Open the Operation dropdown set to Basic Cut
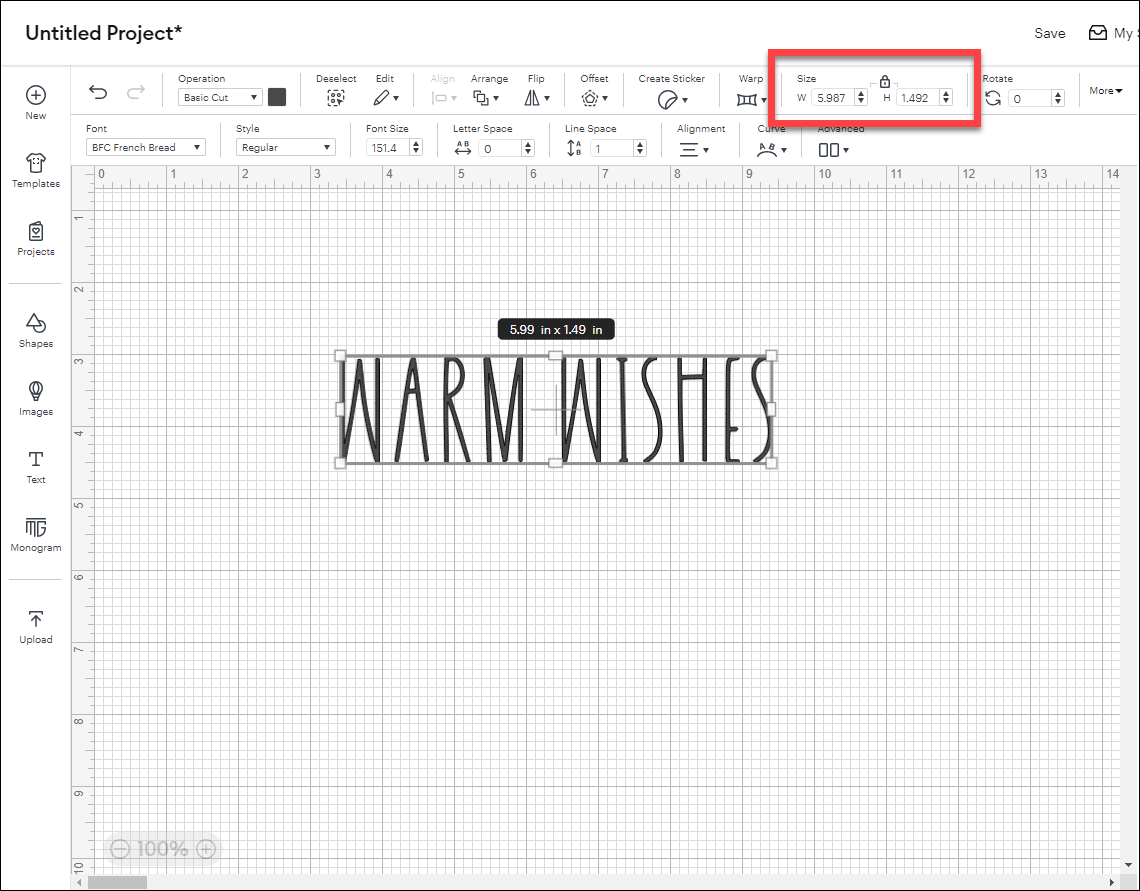This screenshot has width=1140, height=891. tap(219, 97)
